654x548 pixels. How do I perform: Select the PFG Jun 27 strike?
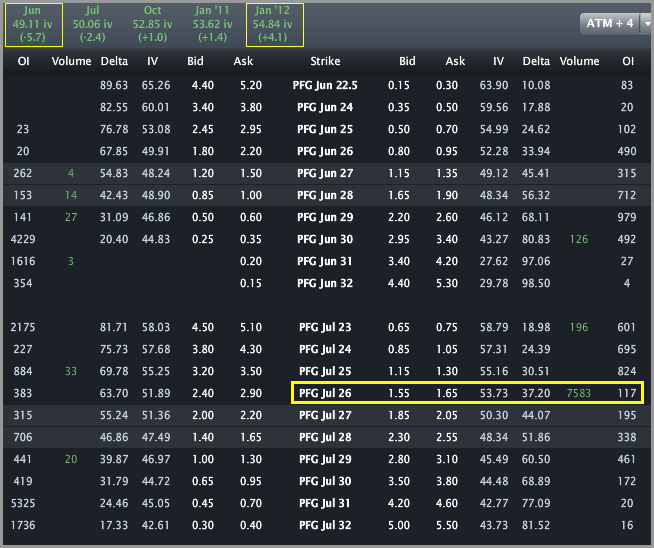[325, 173]
